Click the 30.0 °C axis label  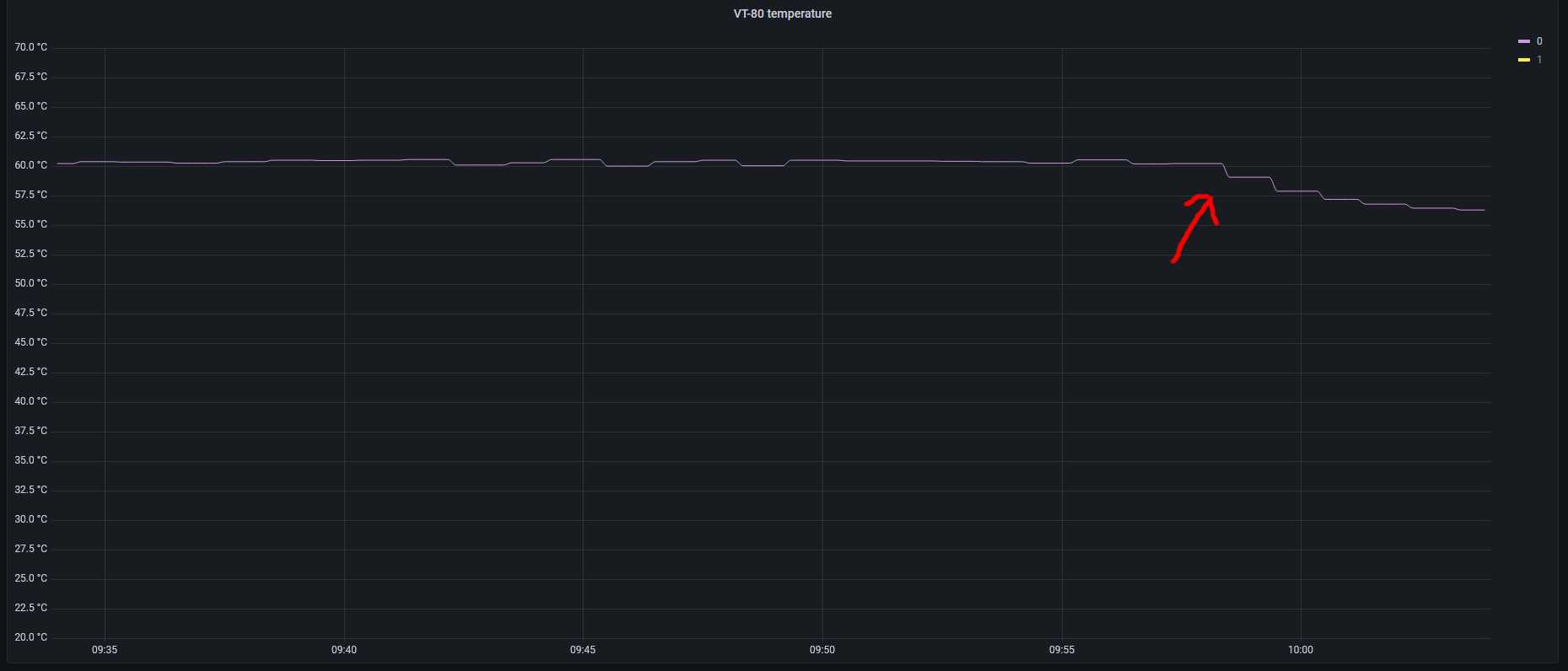coord(31,519)
